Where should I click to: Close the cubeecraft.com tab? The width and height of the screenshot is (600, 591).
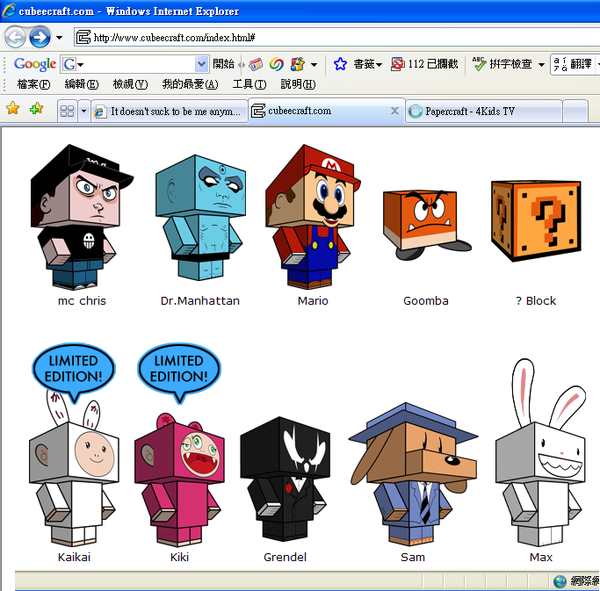pos(395,111)
